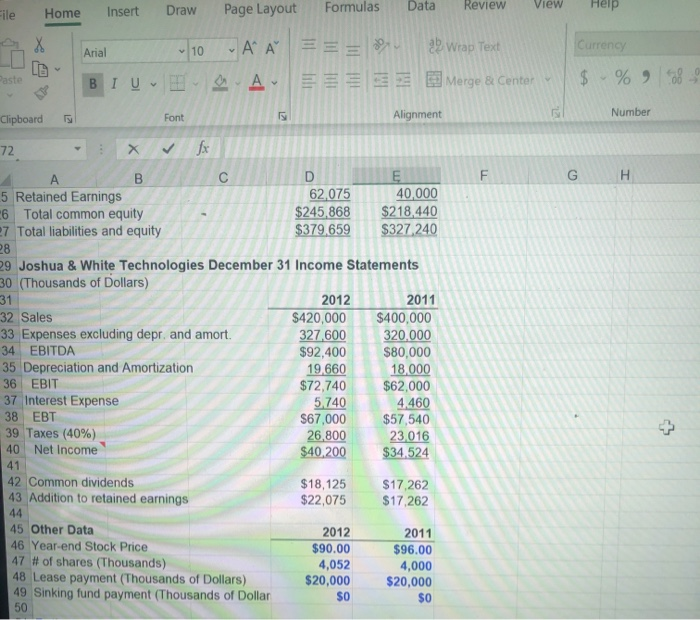Center text horizontally

pyautogui.click(x=330, y=81)
